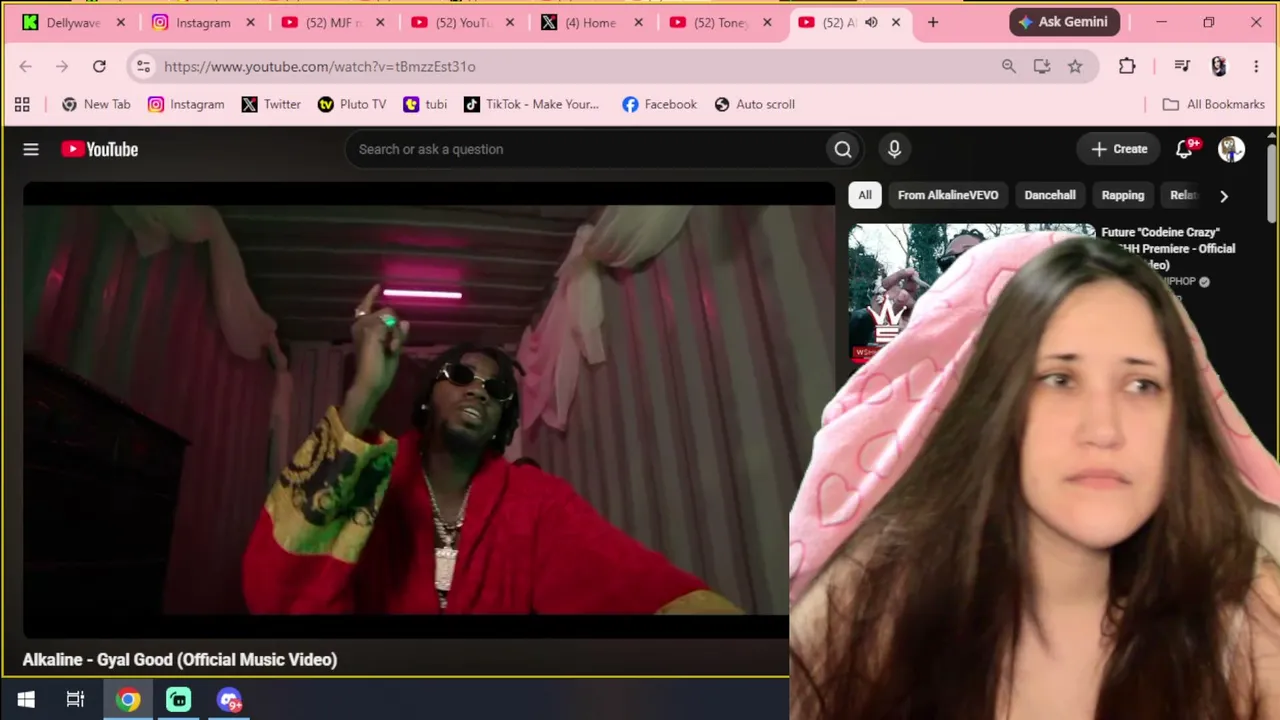Viewport: 1280px width, 720px height.
Task: Open the apps grid in the bookmarks bar
Action: click(x=22, y=104)
